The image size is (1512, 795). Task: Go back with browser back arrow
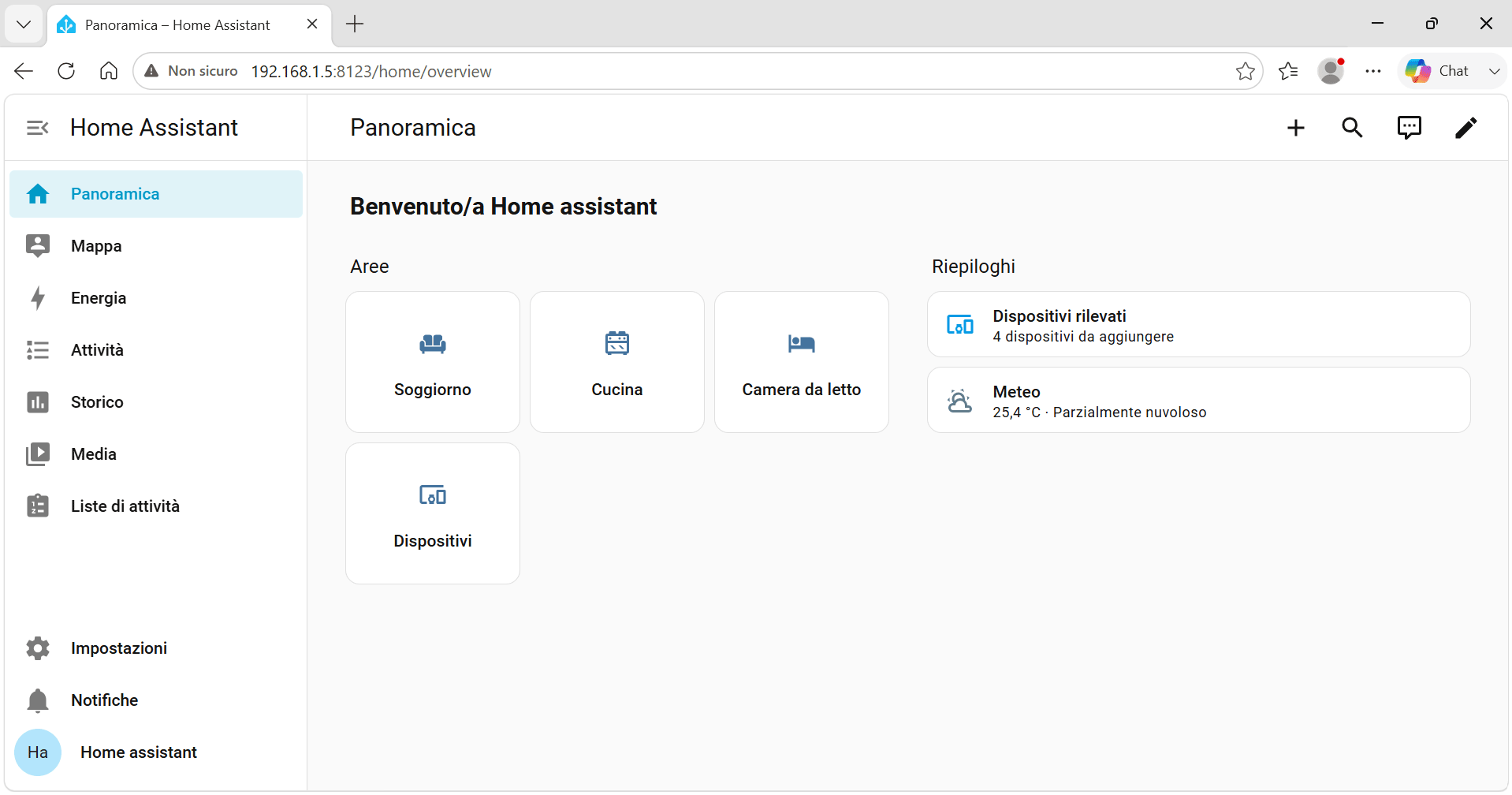(24, 71)
